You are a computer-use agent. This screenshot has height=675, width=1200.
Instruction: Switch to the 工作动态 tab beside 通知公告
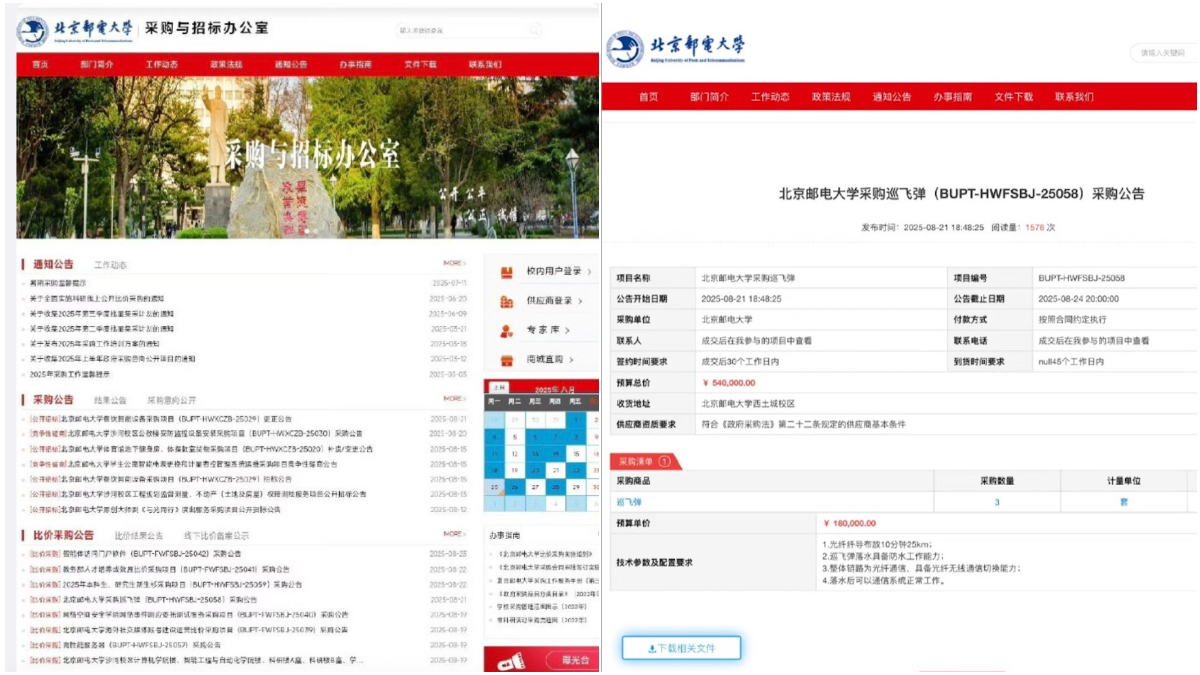(x=110, y=265)
